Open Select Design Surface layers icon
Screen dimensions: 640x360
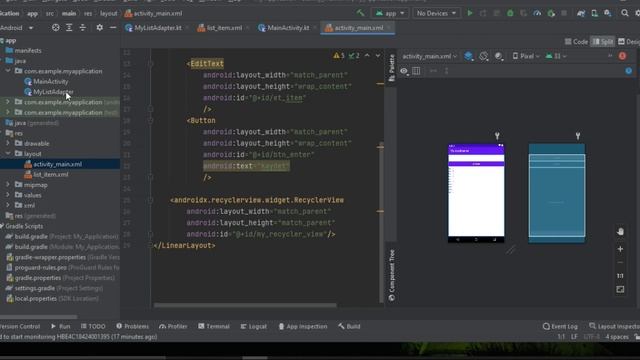click(469, 56)
